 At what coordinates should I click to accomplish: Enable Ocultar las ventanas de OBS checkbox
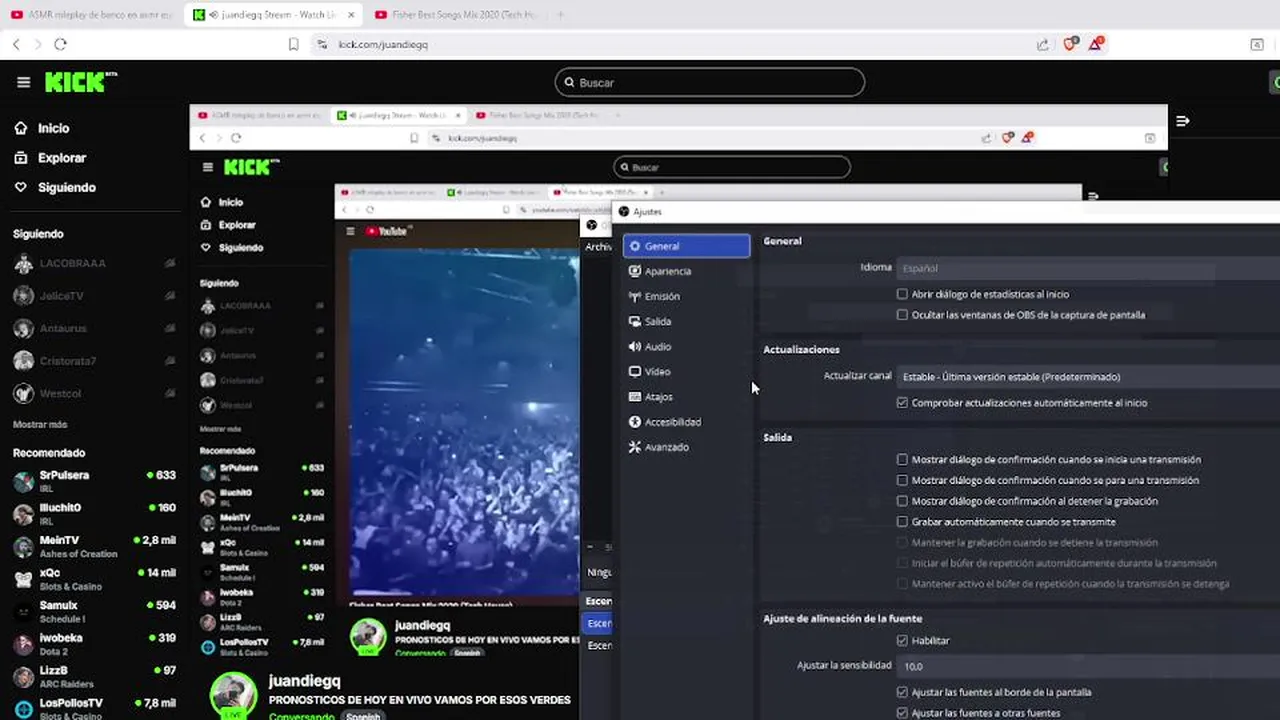pyautogui.click(x=902, y=315)
